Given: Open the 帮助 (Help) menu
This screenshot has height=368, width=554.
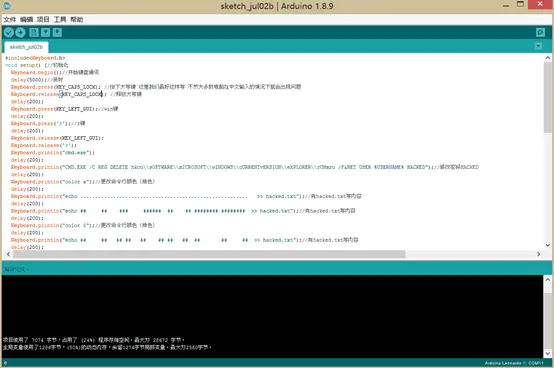Looking at the screenshot, I should (x=77, y=19).
